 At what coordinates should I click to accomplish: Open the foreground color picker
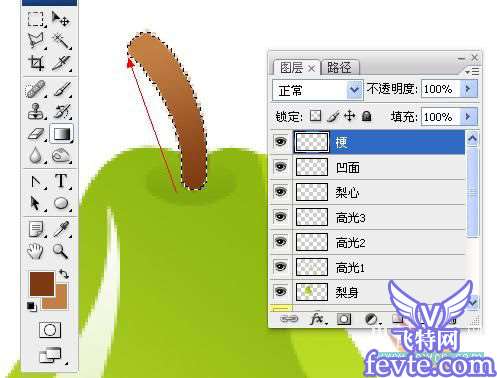(x=42, y=284)
